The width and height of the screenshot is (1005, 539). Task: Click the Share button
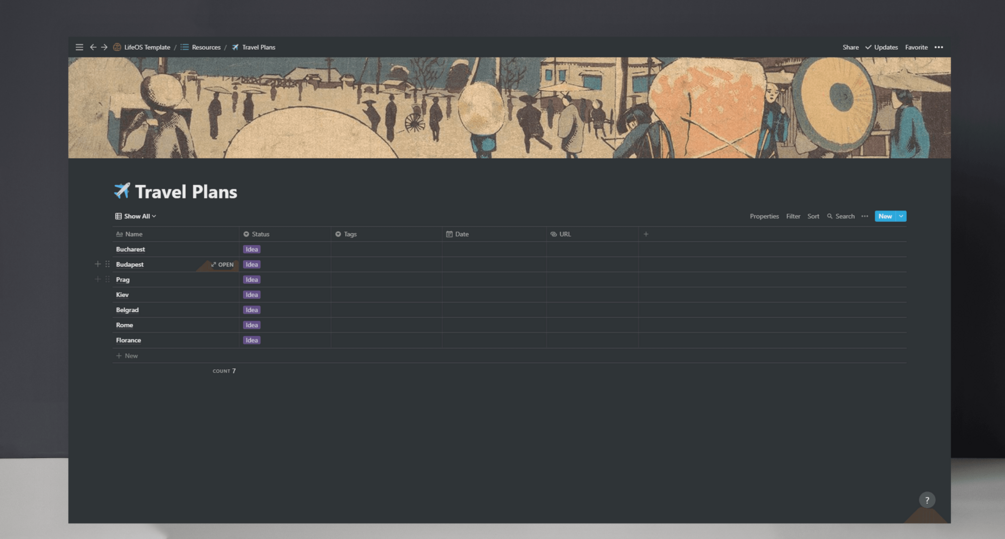point(851,47)
